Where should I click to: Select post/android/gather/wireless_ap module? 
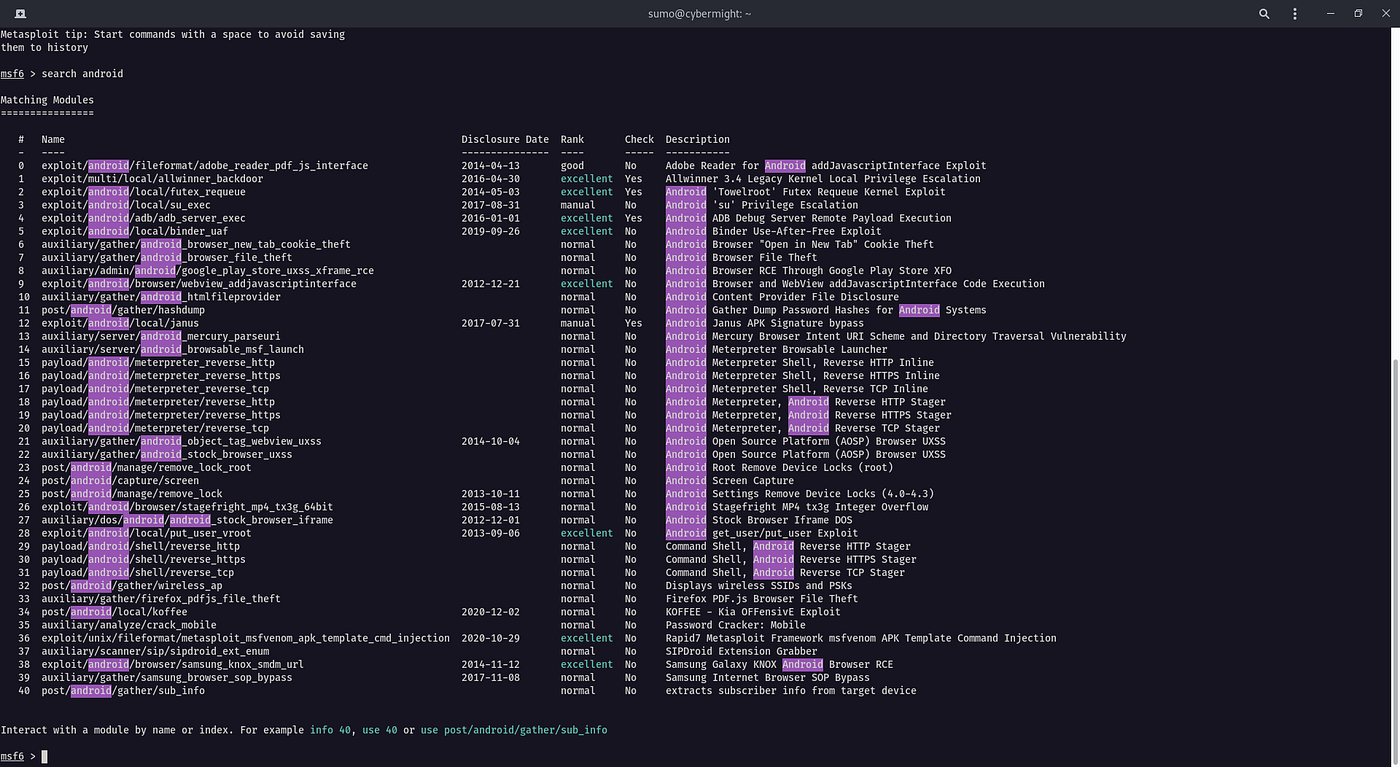pos(132,585)
